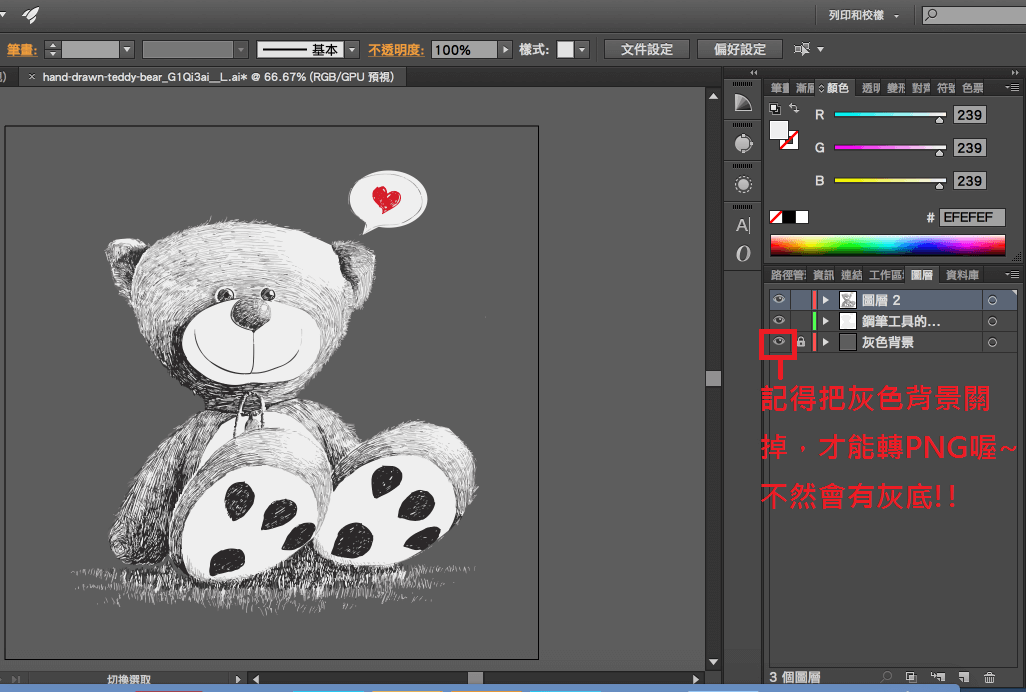
Task: Delete selection with the layers trash icon
Action: point(990,678)
